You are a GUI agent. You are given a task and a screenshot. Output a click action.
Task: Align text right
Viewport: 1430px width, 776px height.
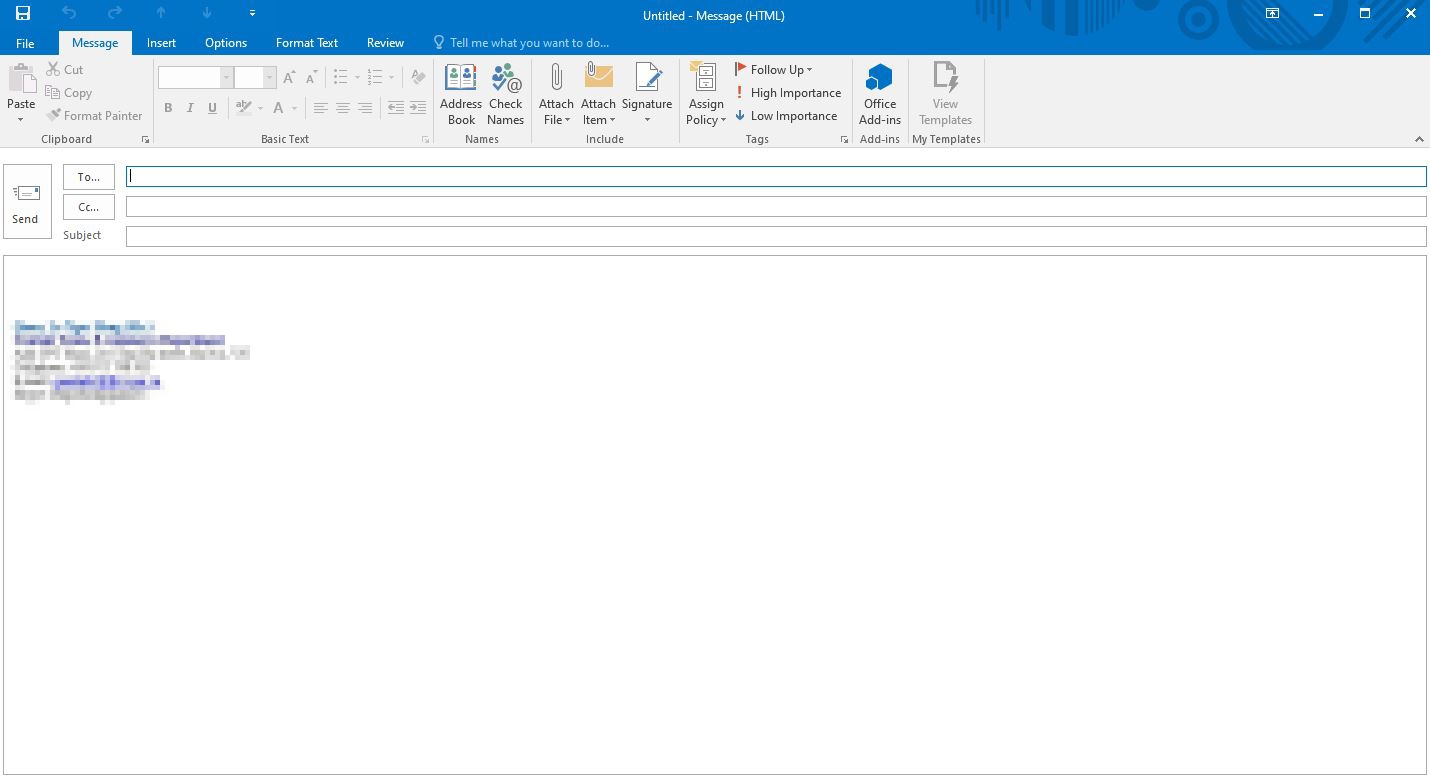(x=365, y=108)
